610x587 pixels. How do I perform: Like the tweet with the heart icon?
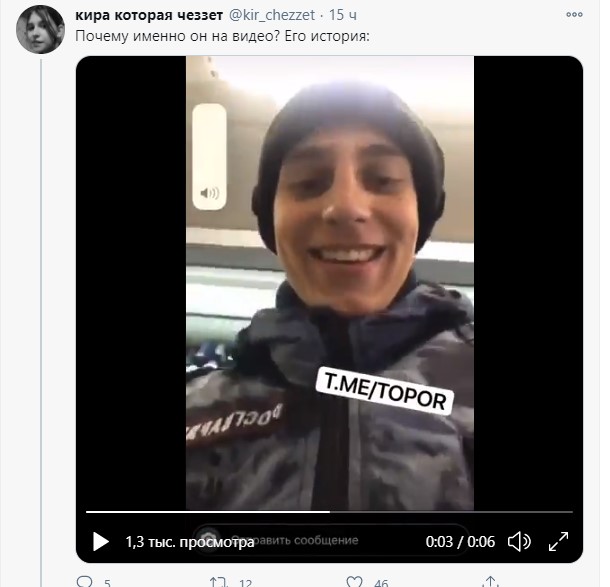(351, 581)
